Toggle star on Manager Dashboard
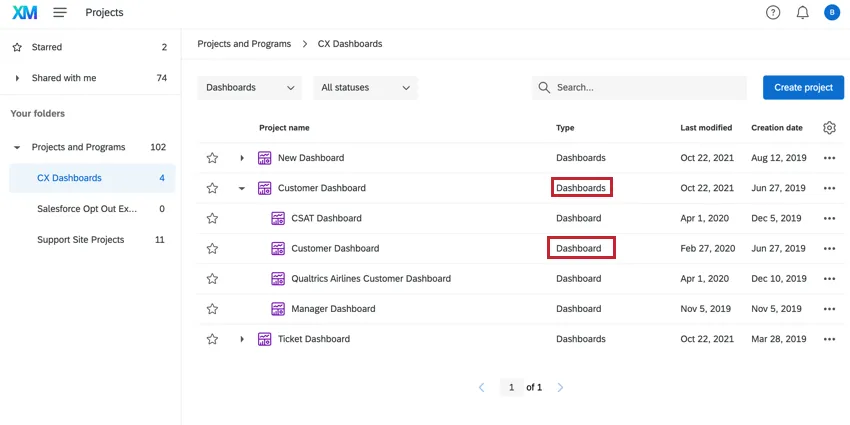850x425 pixels. pos(212,309)
